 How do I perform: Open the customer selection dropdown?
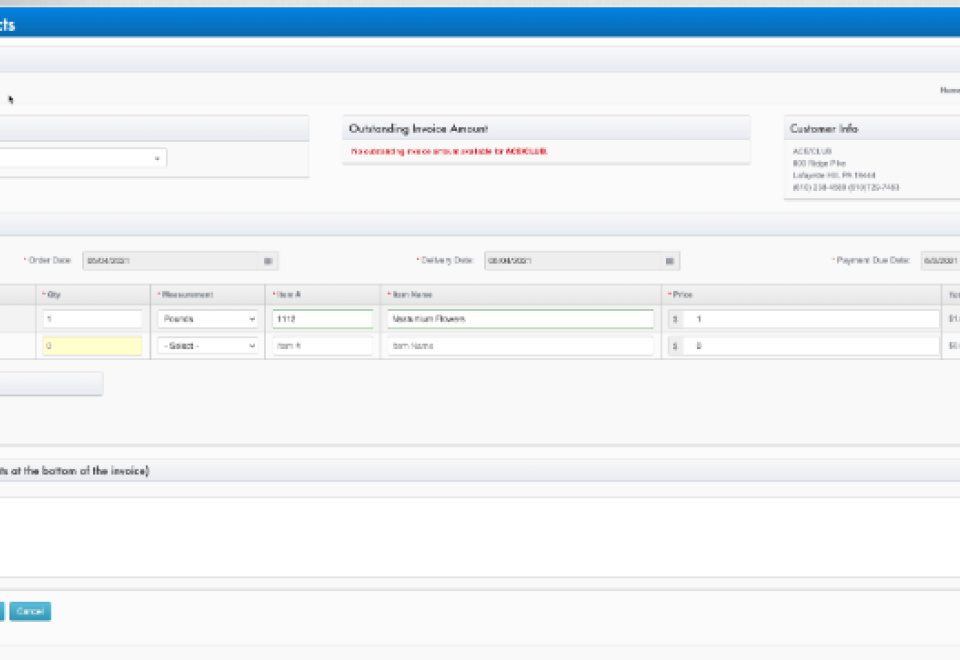pyautogui.click(x=83, y=158)
